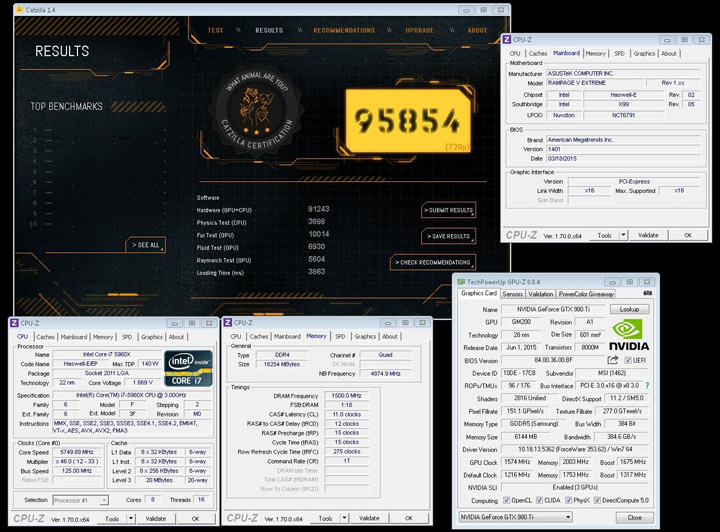This screenshot has height=532, width=720.
Task: Click the Z icon in the processor CPU-Z title bar
Action: coord(14,323)
